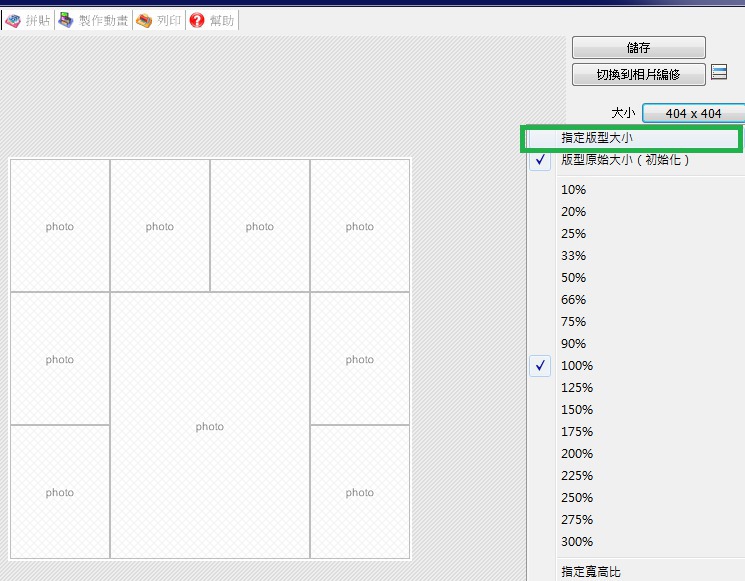Screen dimensions: 745x581
Task: Open the 404 x 404 size dropdown
Action: pos(693,113)
